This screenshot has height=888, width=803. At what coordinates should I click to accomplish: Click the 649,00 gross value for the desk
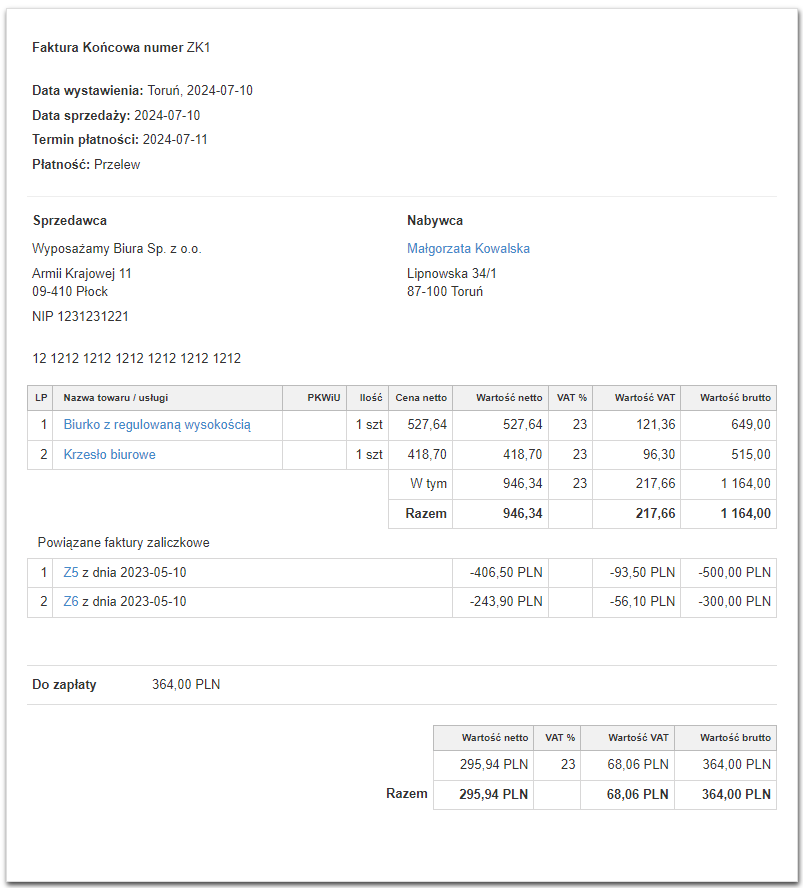pos(750,425)
